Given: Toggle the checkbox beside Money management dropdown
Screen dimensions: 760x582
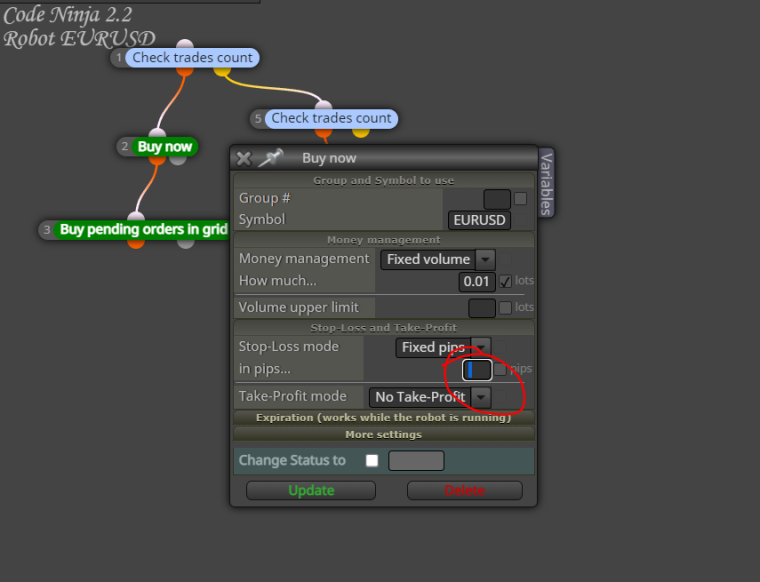Looking at the screenshot, I should coord(505,259).
